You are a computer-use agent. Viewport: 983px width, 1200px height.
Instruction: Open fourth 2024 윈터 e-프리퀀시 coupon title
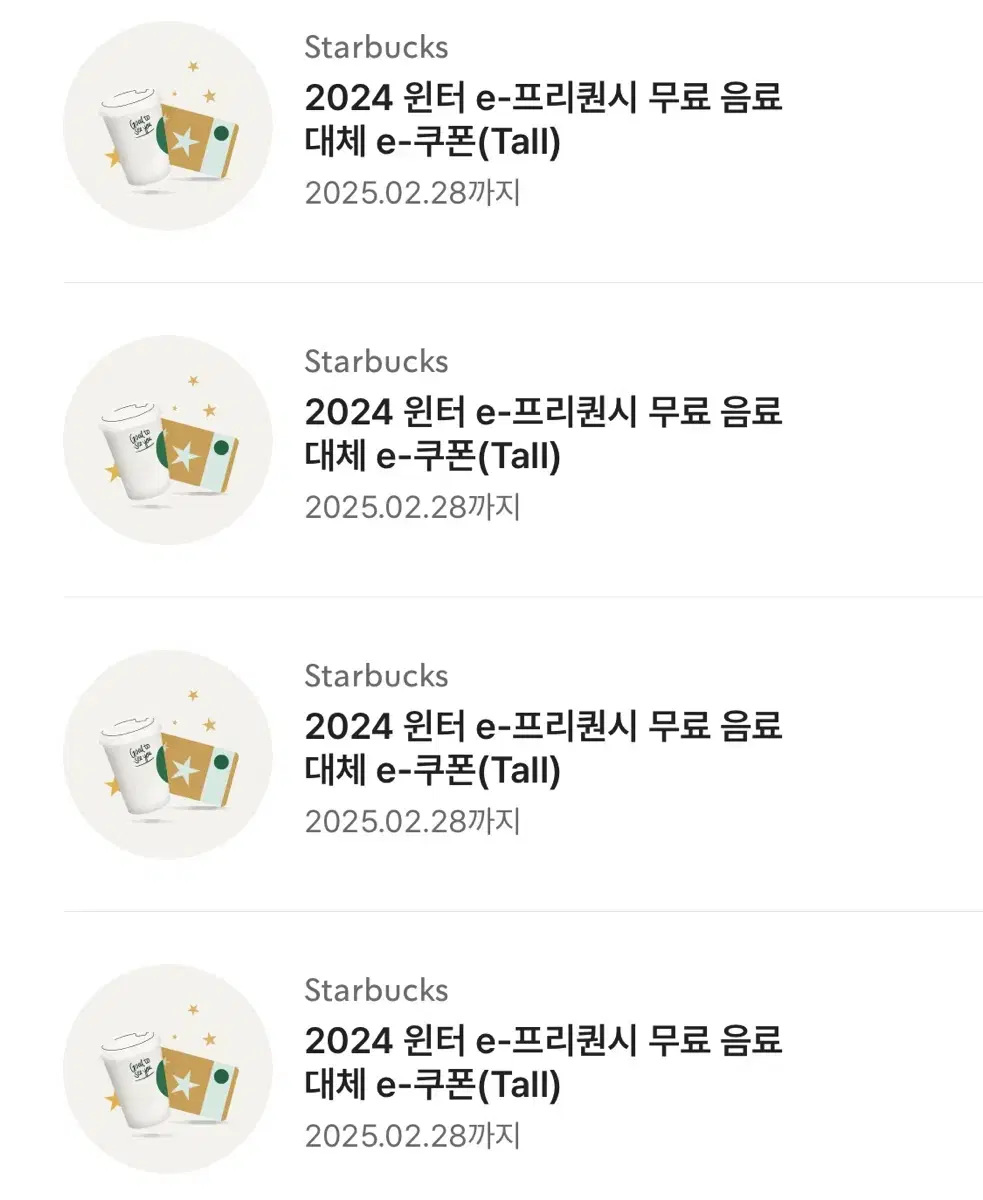click(543, 1063)
